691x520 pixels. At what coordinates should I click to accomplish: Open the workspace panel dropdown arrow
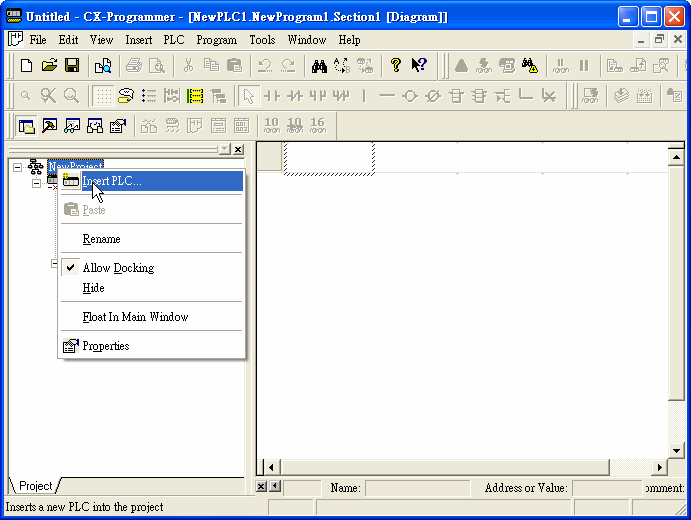coord(225,149)
